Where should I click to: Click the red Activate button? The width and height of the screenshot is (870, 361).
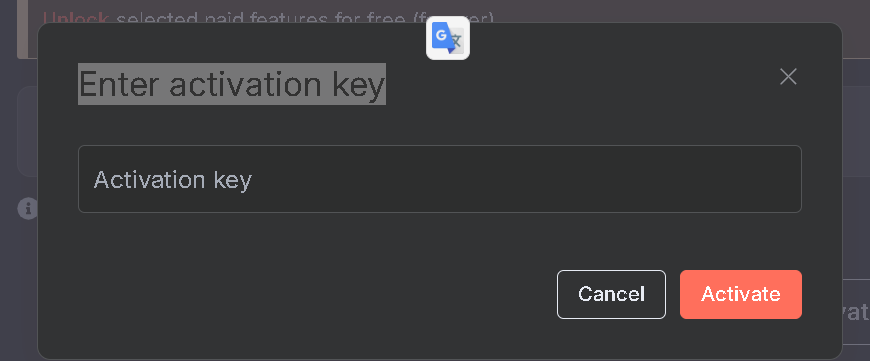pyautogui.click(x=741, y=294)
